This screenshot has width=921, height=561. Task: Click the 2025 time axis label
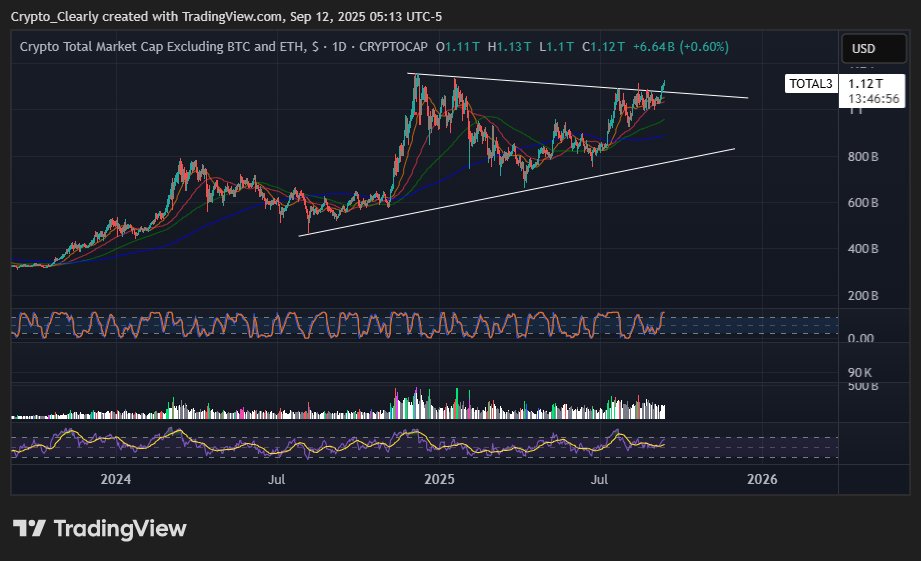pos(439,479)
